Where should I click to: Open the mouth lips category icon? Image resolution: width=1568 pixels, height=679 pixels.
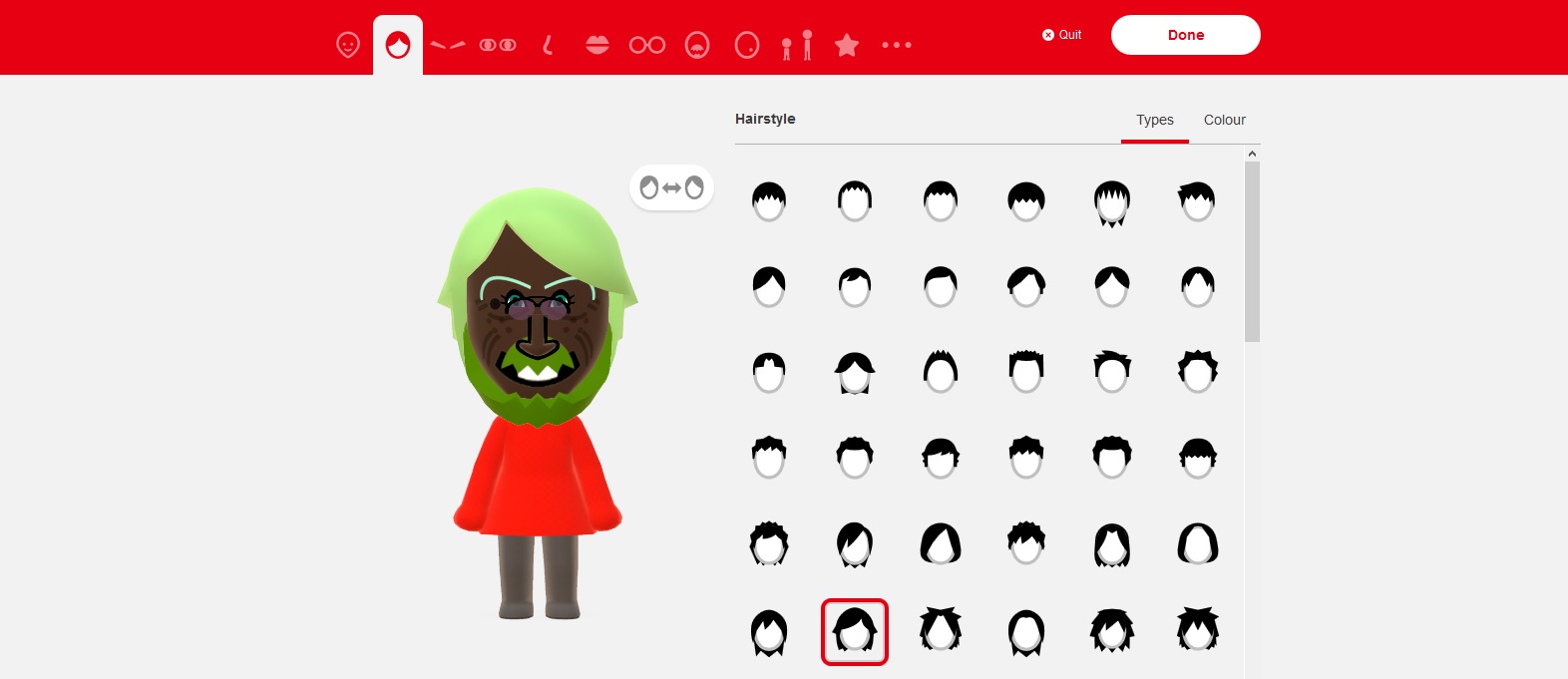pos(597,45)
